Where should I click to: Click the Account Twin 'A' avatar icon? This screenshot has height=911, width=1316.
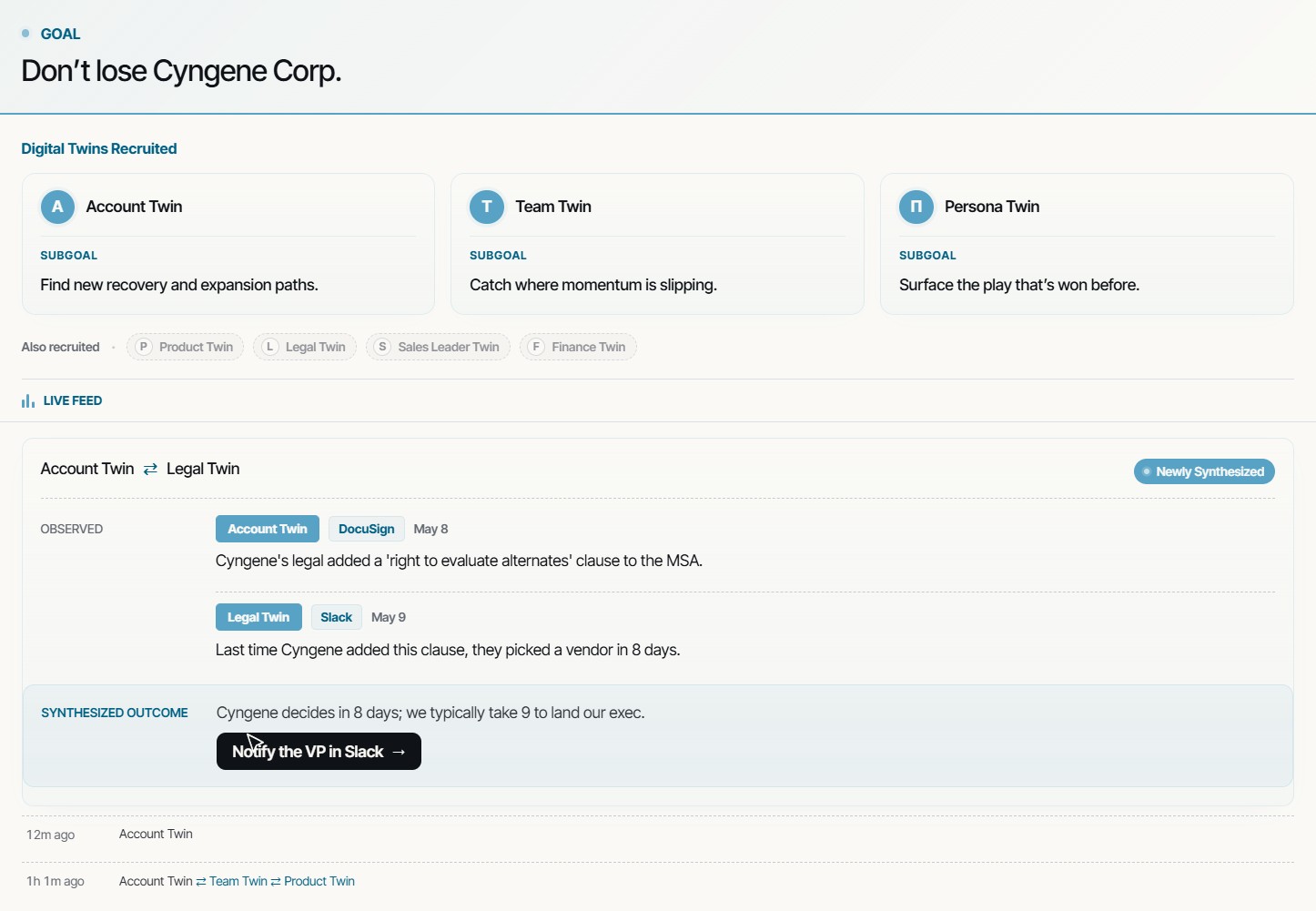coord(57,207)
